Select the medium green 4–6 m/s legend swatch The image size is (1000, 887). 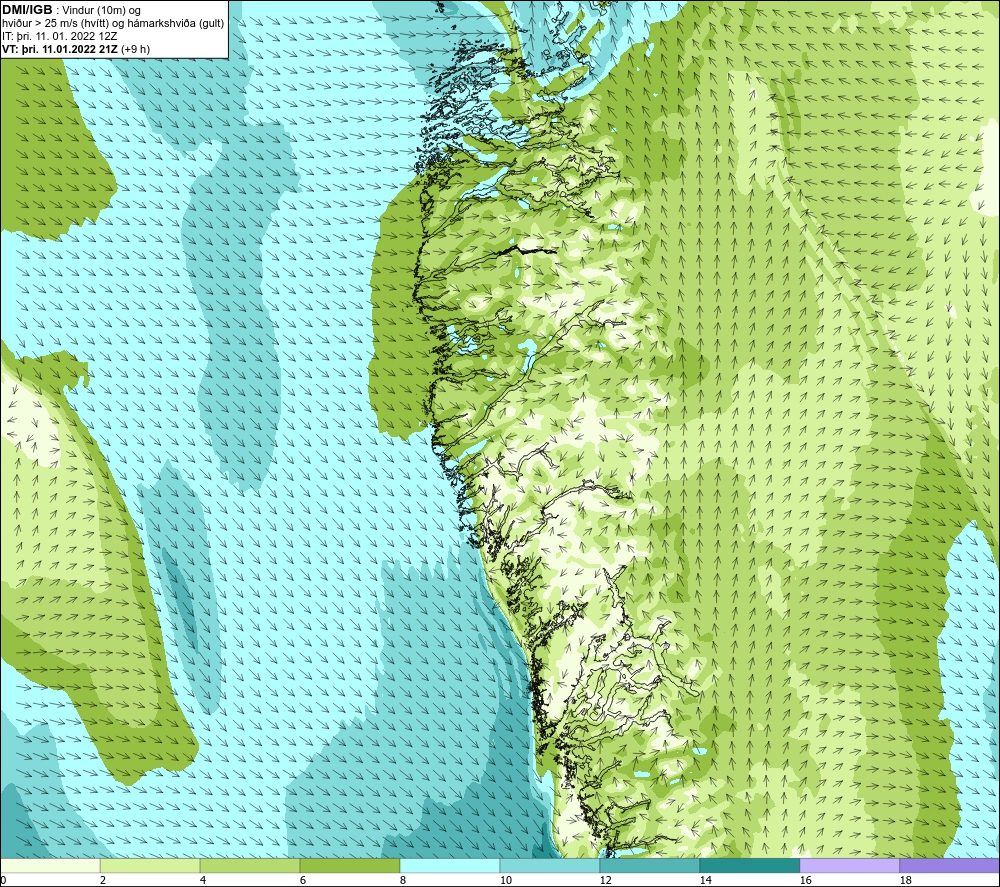point(250,865)
